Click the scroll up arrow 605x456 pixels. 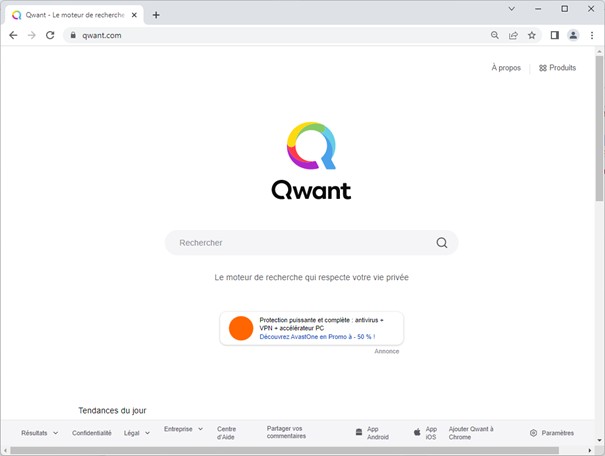click(599, 51)
